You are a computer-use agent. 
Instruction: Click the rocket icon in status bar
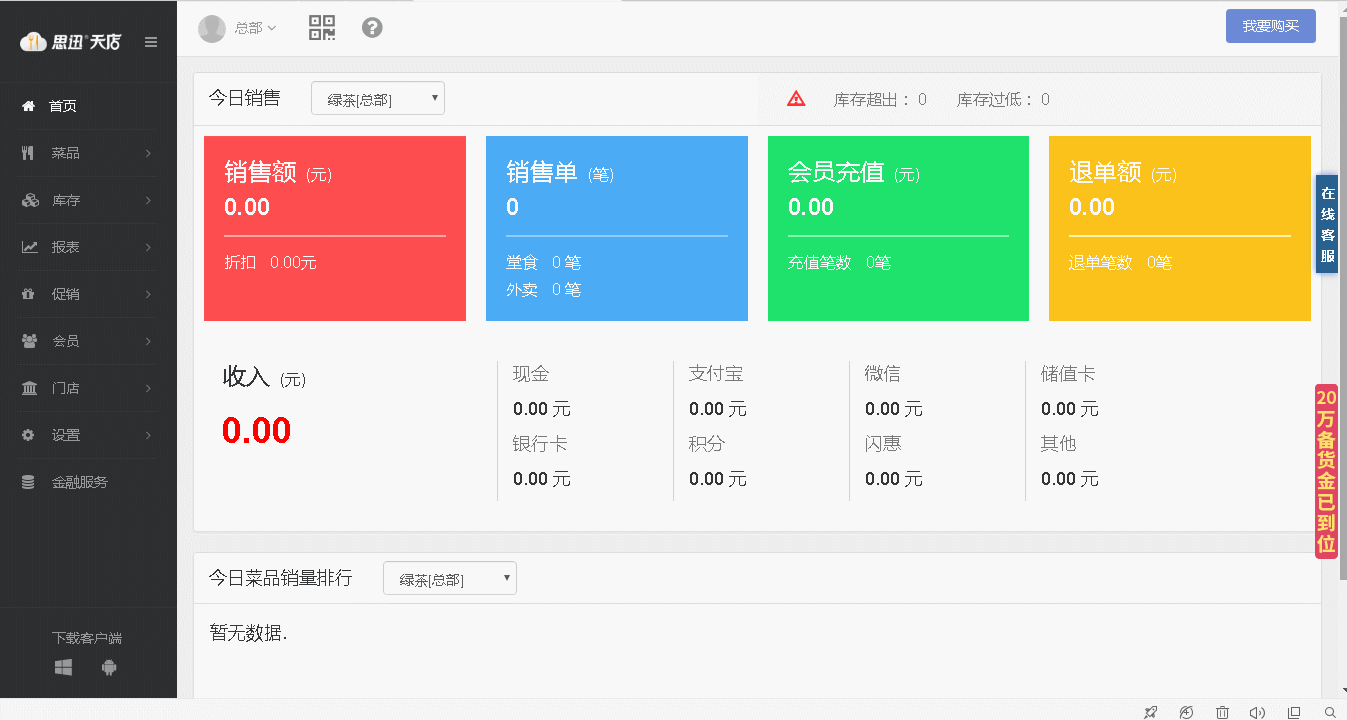tap(1150, 712)
